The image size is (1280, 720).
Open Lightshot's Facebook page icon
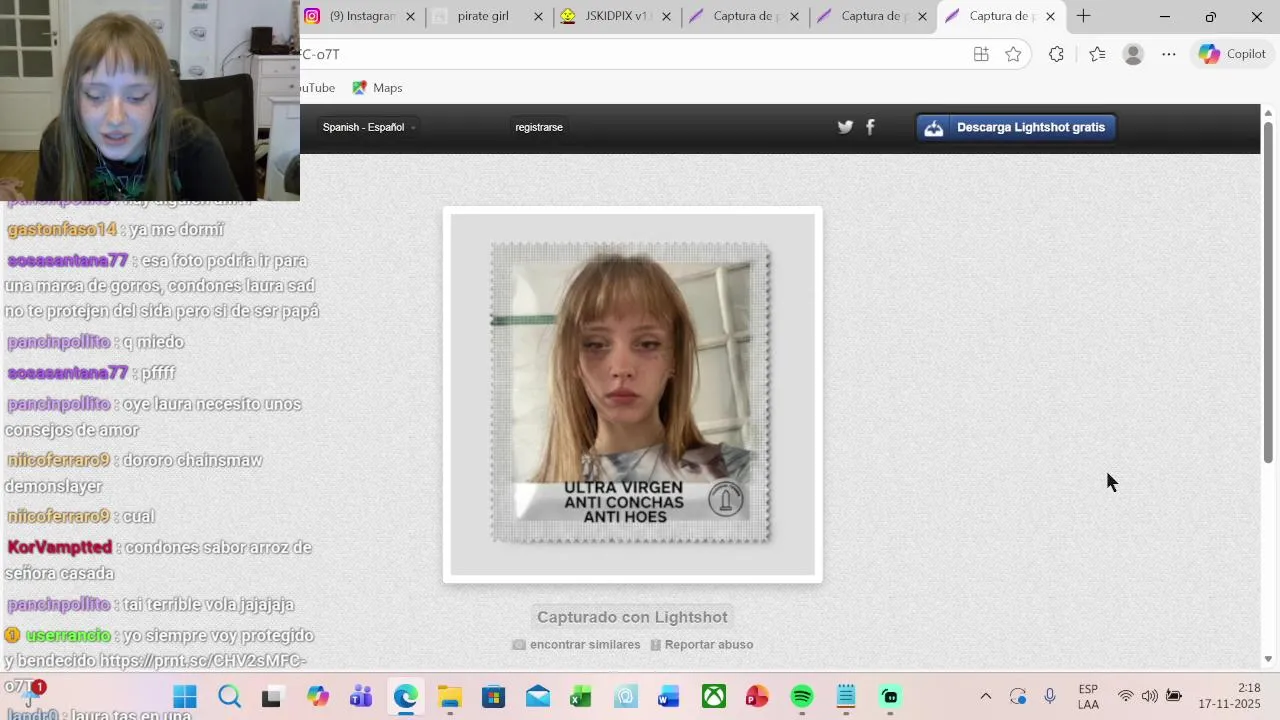(870, 127)
